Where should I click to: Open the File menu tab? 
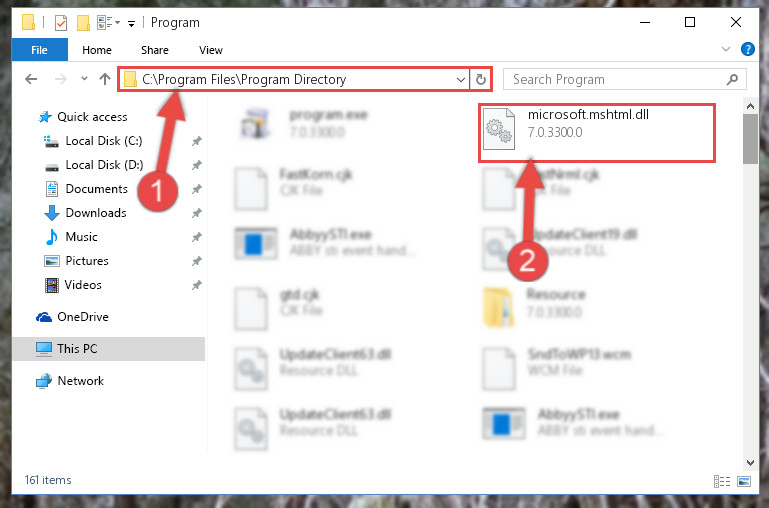[40, 50]
